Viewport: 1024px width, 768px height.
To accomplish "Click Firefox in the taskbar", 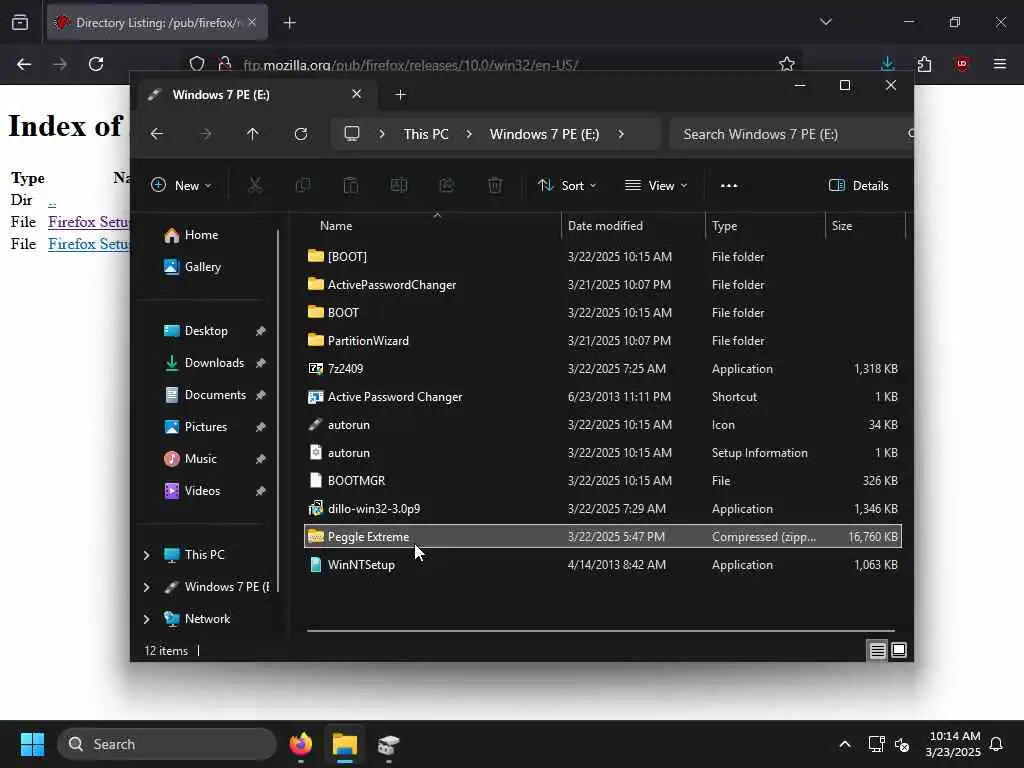I will [301, 744].
